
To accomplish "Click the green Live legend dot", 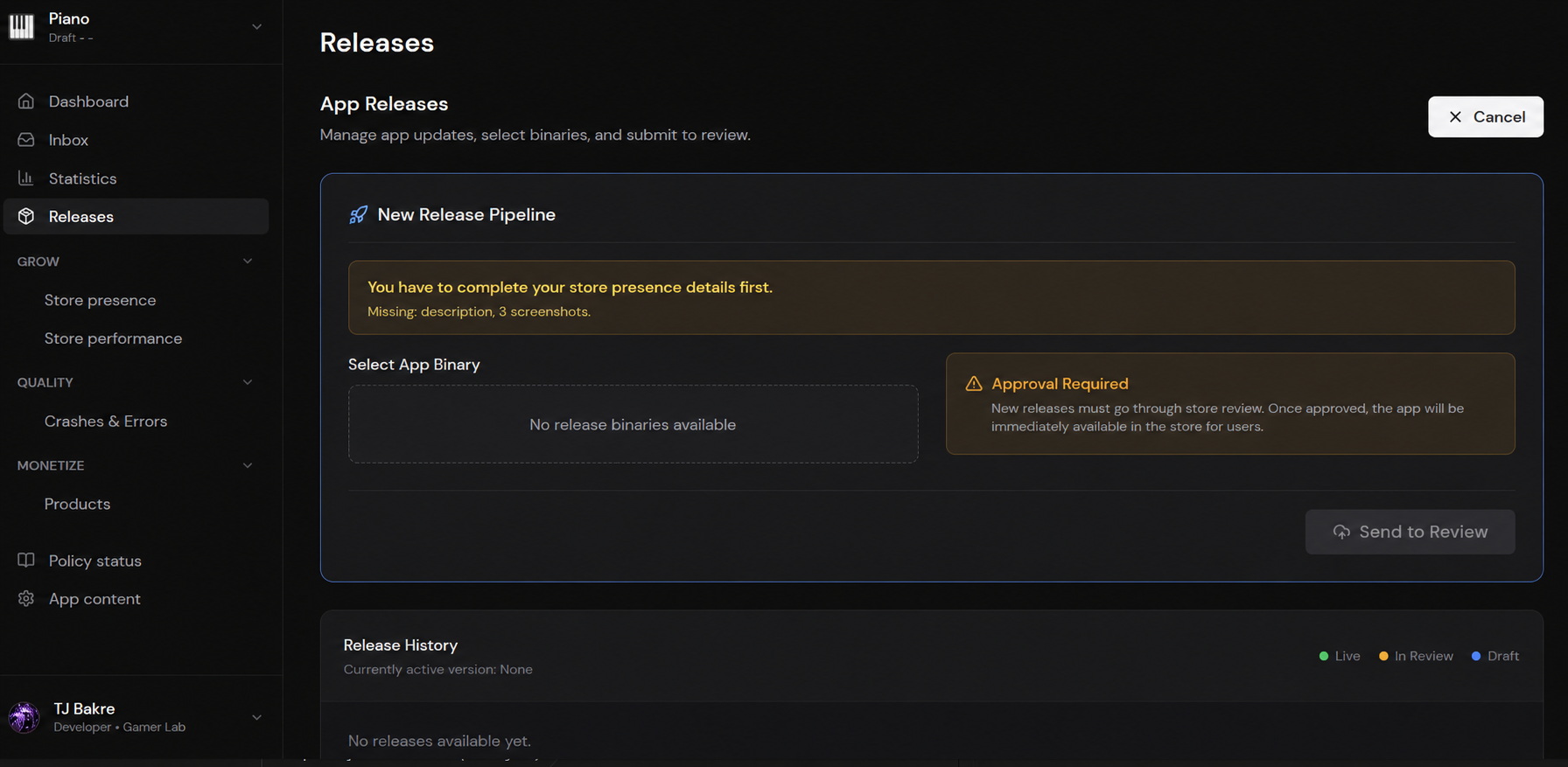I will 1324,656.
